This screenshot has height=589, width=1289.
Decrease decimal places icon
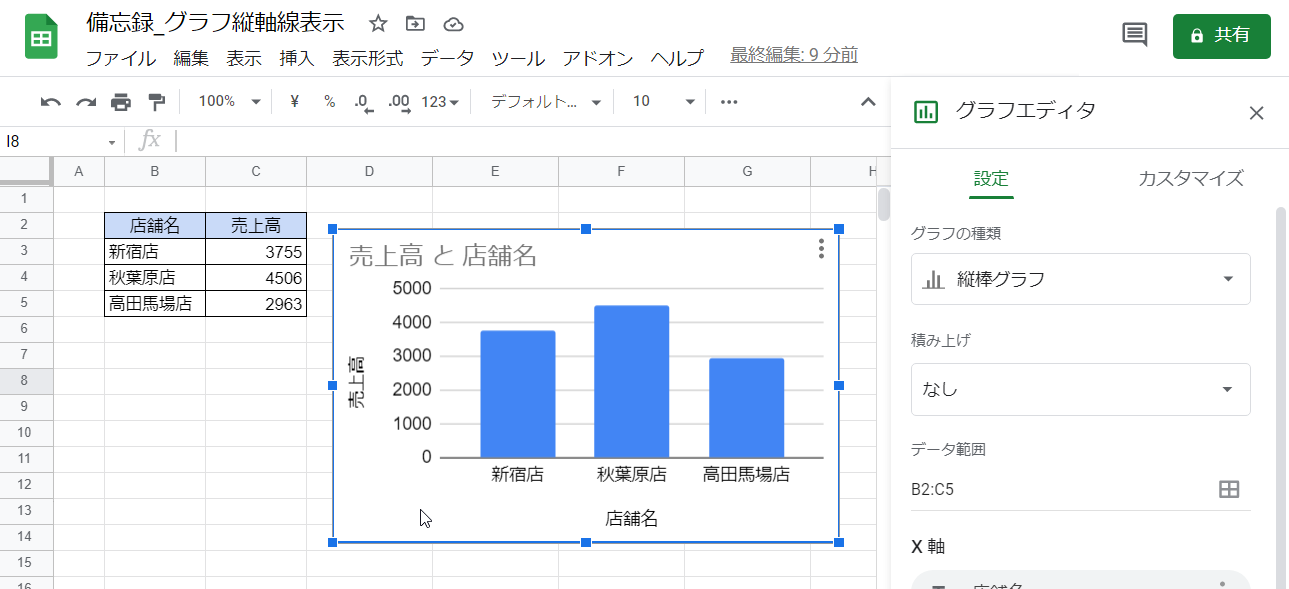coord(362,101)
